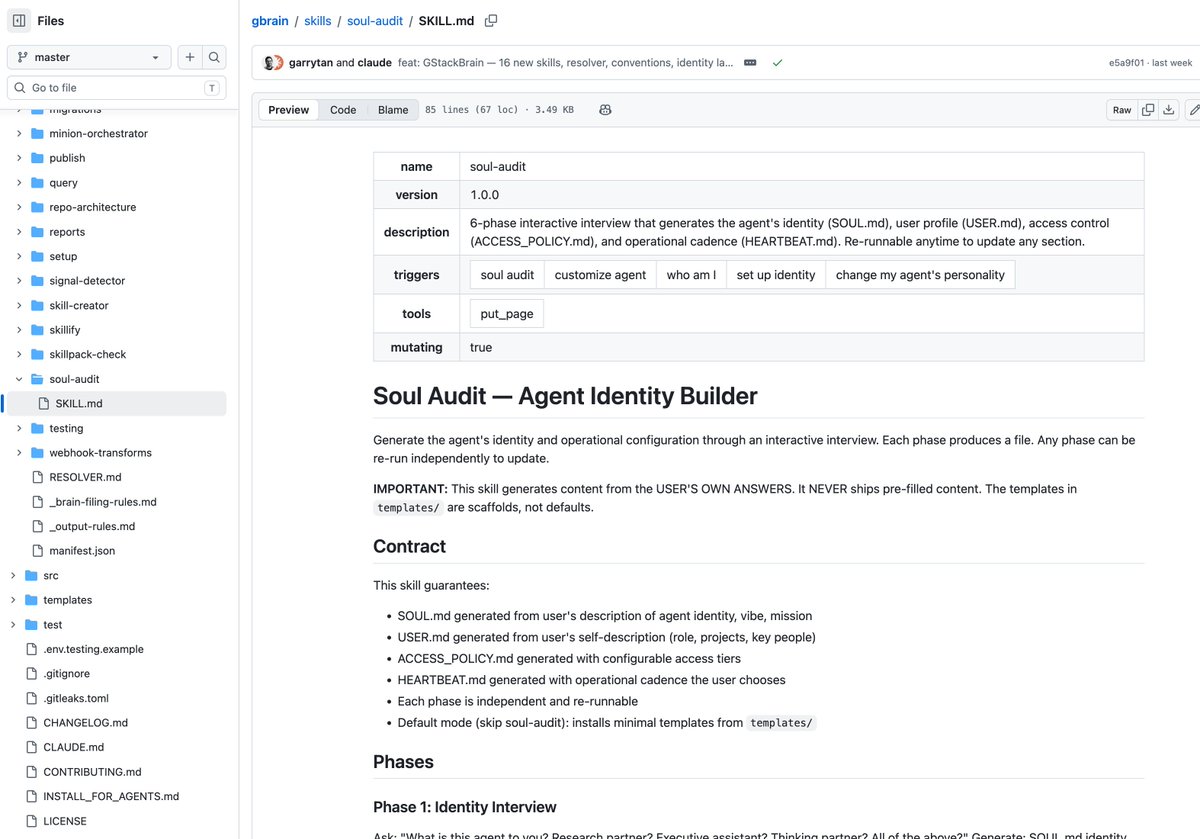Open soul-audit breadcrumb link
The image size is (1200, 839).
(x=377, y=21)
